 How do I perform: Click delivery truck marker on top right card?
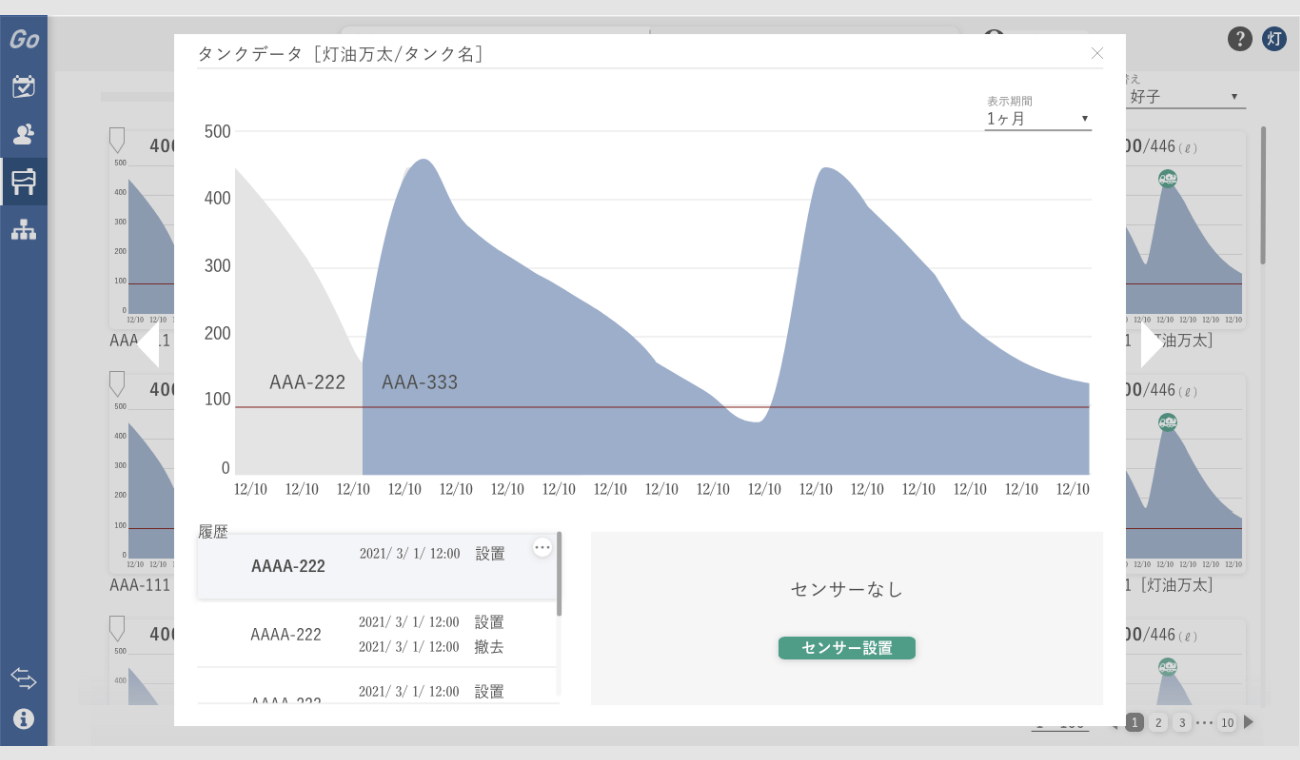point(1168,178)
